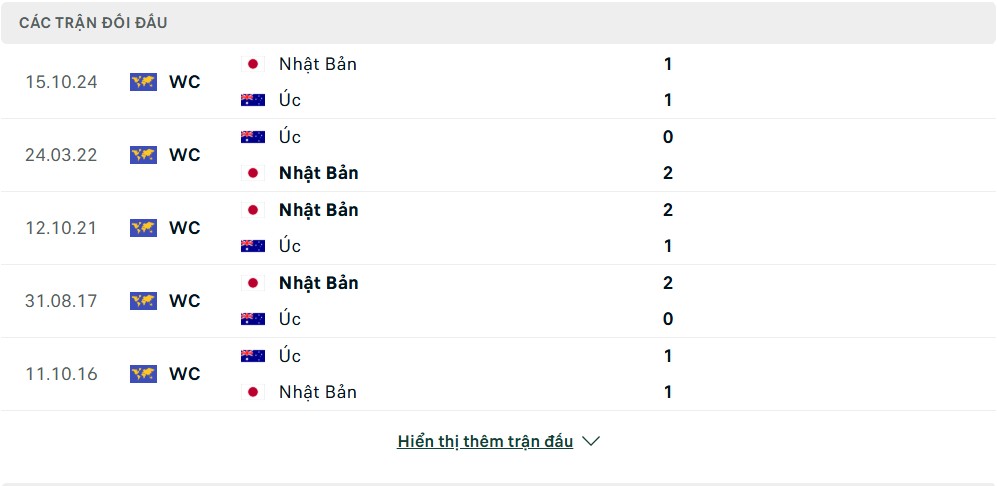The image size is (997, 486).
Task: Click Japan's score 2 in 31.08.17 match
Action: 668,282
